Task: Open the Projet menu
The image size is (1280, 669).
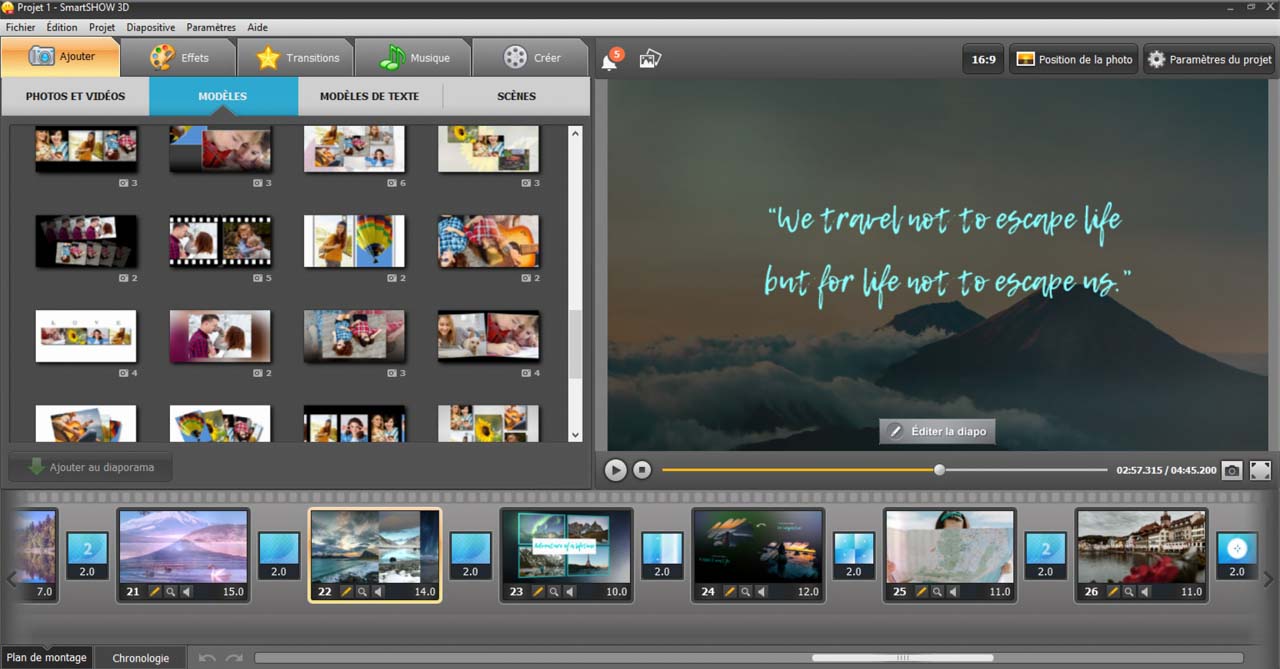Action: pyautogui.click(x=102, y=27)
